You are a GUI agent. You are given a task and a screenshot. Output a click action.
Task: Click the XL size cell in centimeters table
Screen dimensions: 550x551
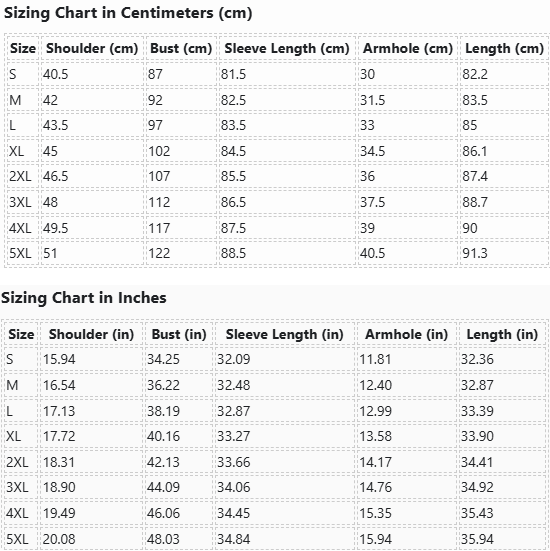pos(17,151)
